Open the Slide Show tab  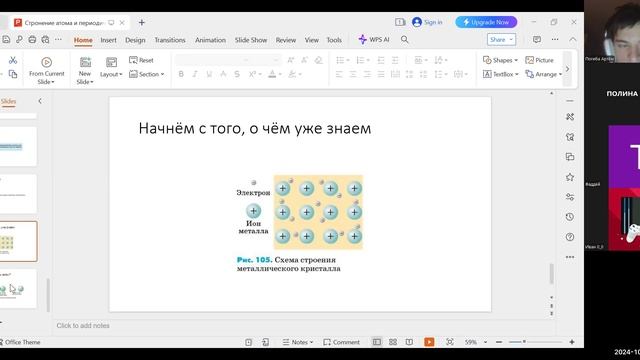click(x=251, y=40)
